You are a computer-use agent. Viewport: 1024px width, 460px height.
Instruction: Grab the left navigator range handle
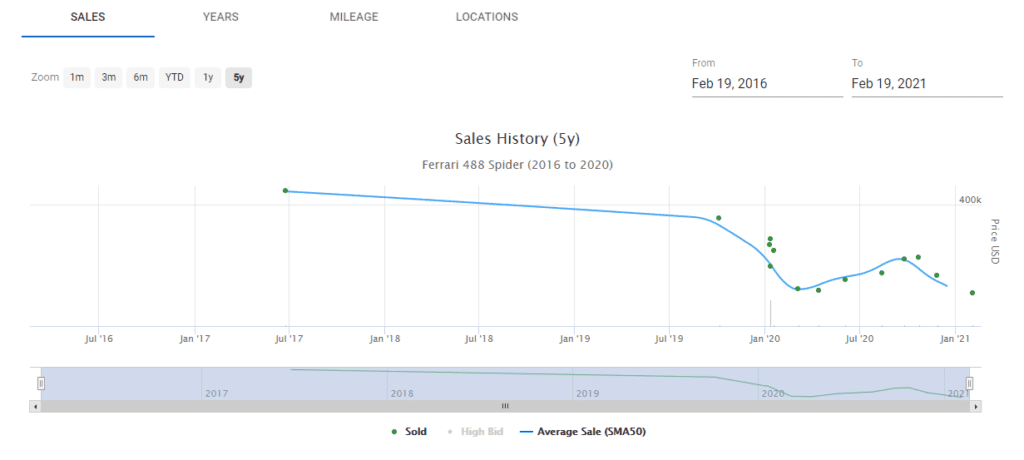point(40,384)
